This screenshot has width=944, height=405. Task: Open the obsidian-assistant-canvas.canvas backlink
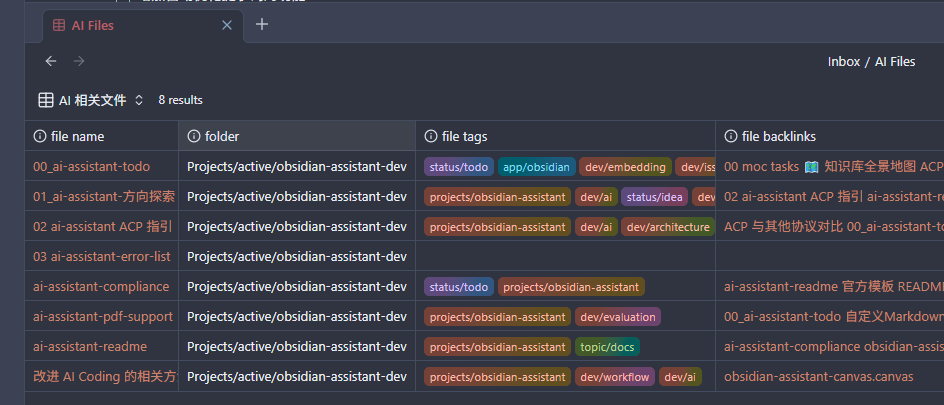click(x=818, y=377)
